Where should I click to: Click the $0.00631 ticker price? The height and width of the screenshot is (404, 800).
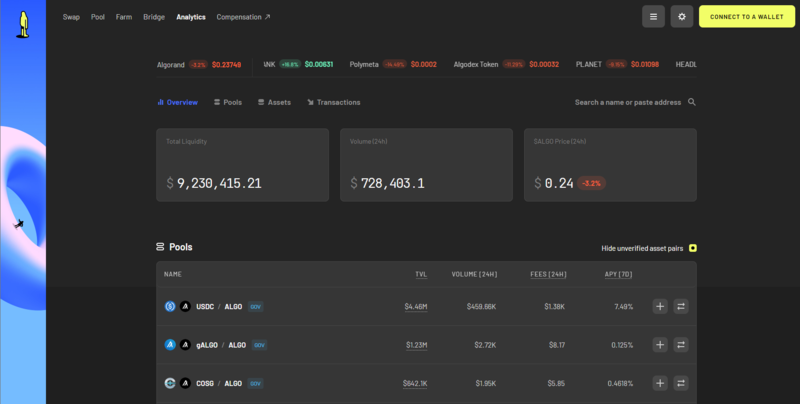tap(319, 64)
